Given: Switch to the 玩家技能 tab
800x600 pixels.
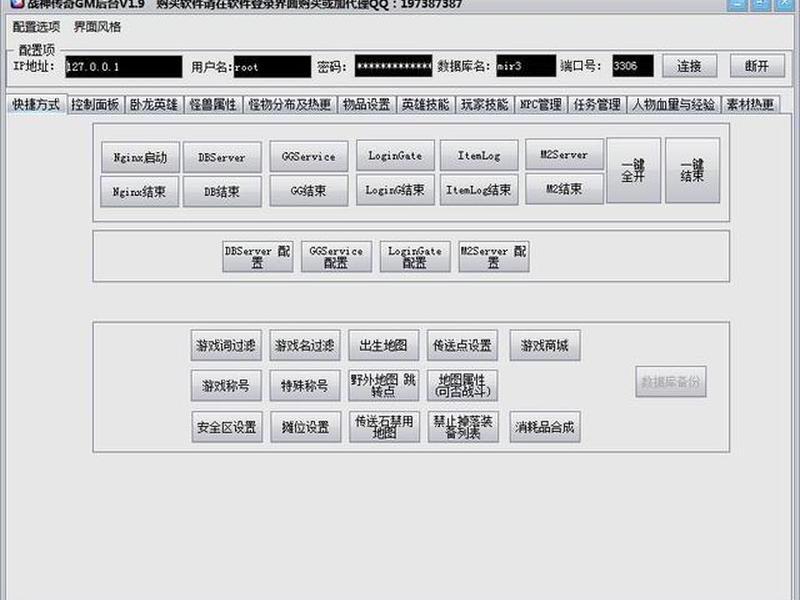Looking at the screenshot, I should [485, 105].
